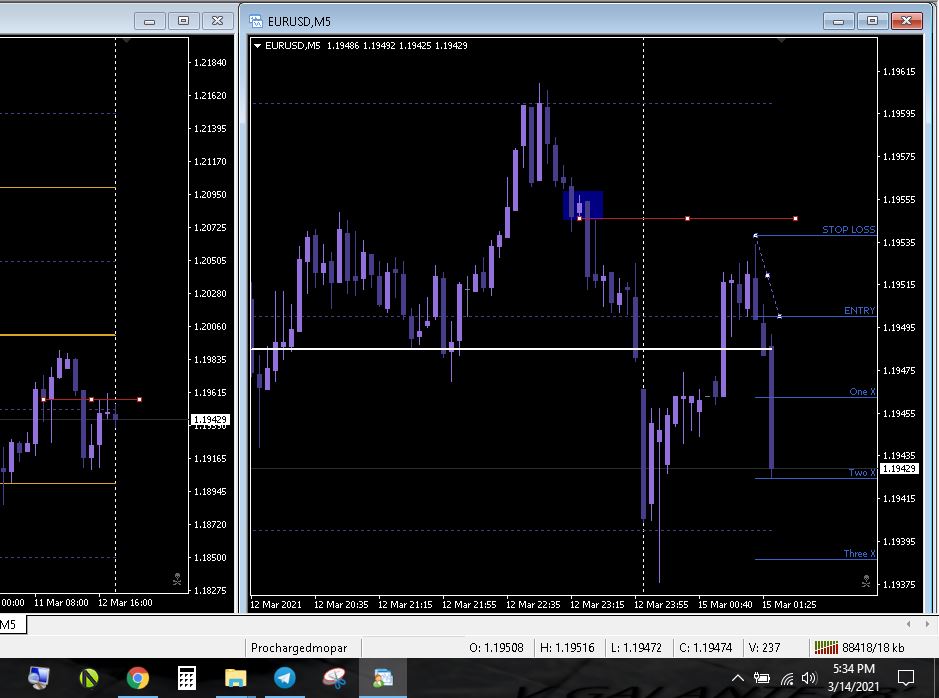Open the Wi-Fi network icon in the tray
This screenshot has height=698, width=939.
point(787,678)
